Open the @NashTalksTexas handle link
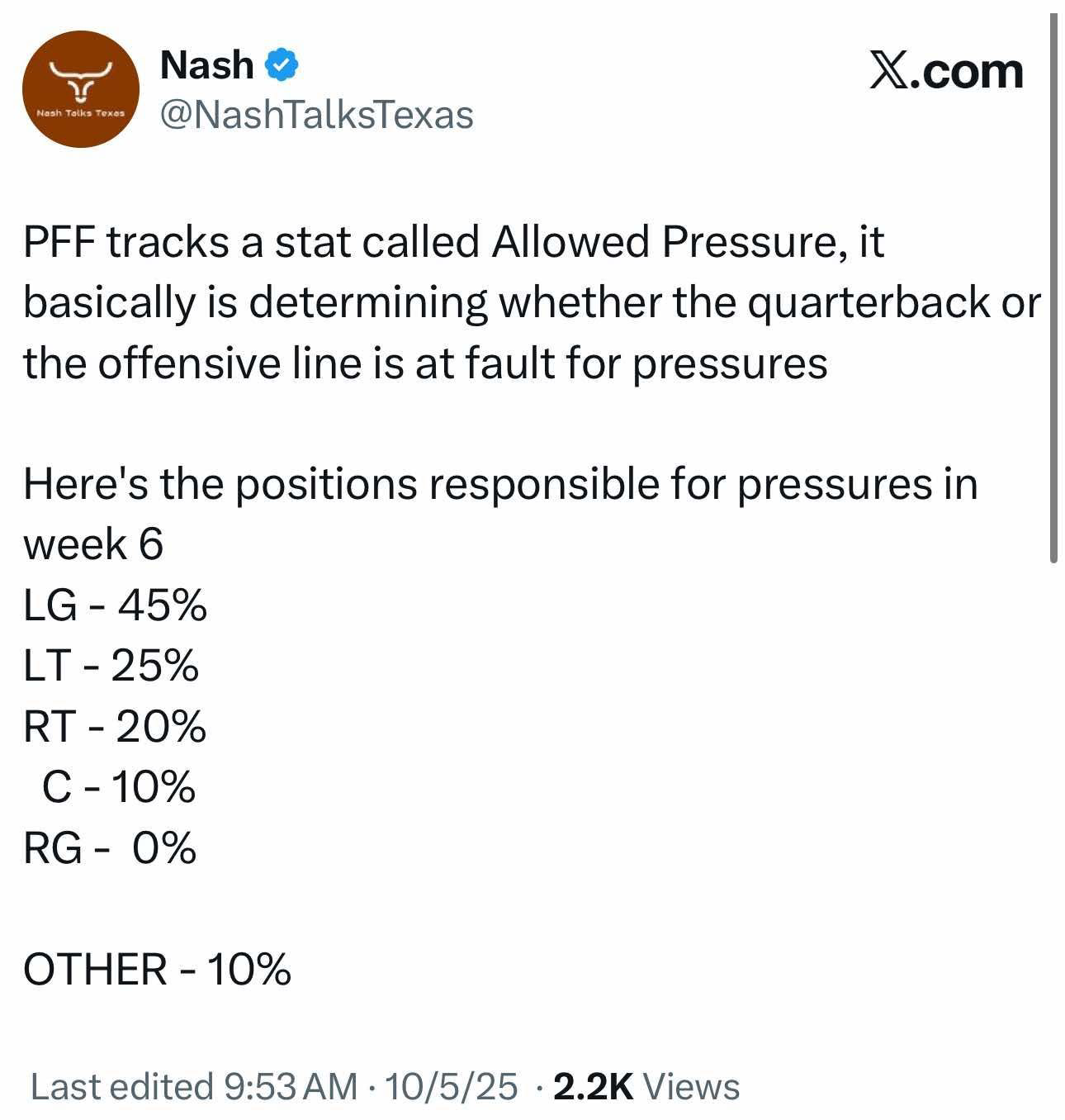1065x1120 pixels. [316, 115]
